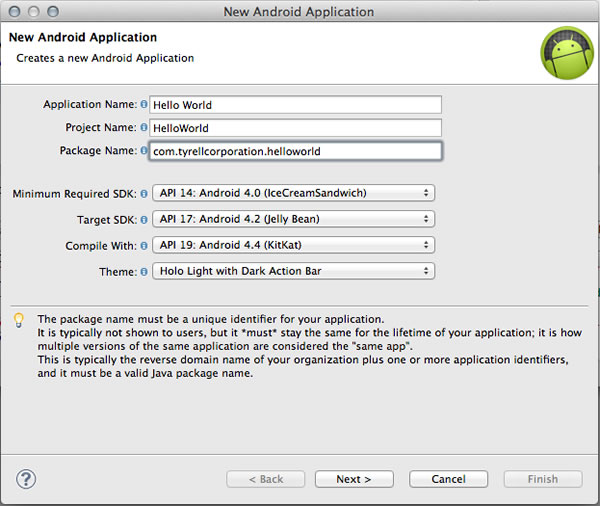Close the dialog with the window close button
The width and height of the screenshot is (600, 506).
[15, 12]
